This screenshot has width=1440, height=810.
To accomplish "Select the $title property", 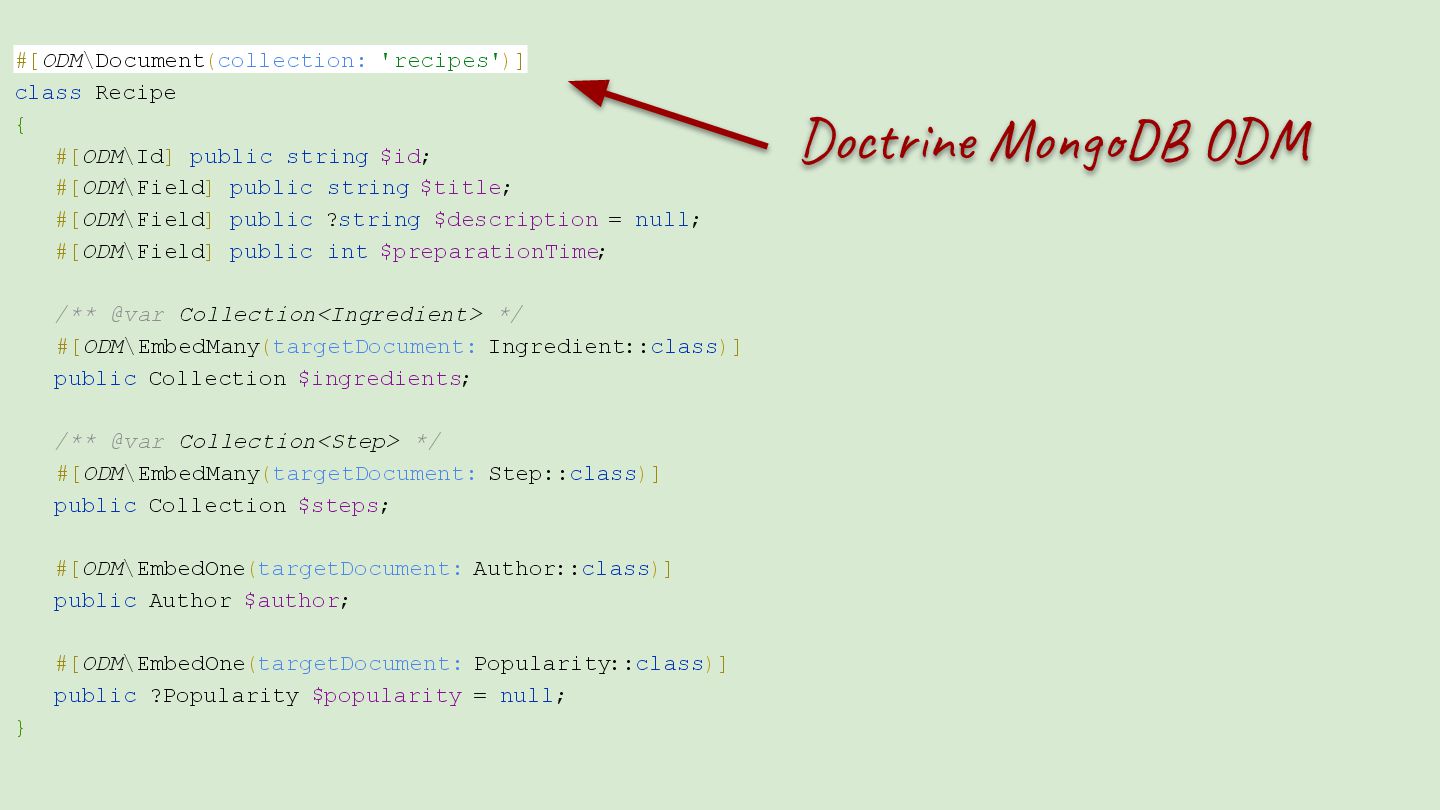I will (x=461, y=188).
